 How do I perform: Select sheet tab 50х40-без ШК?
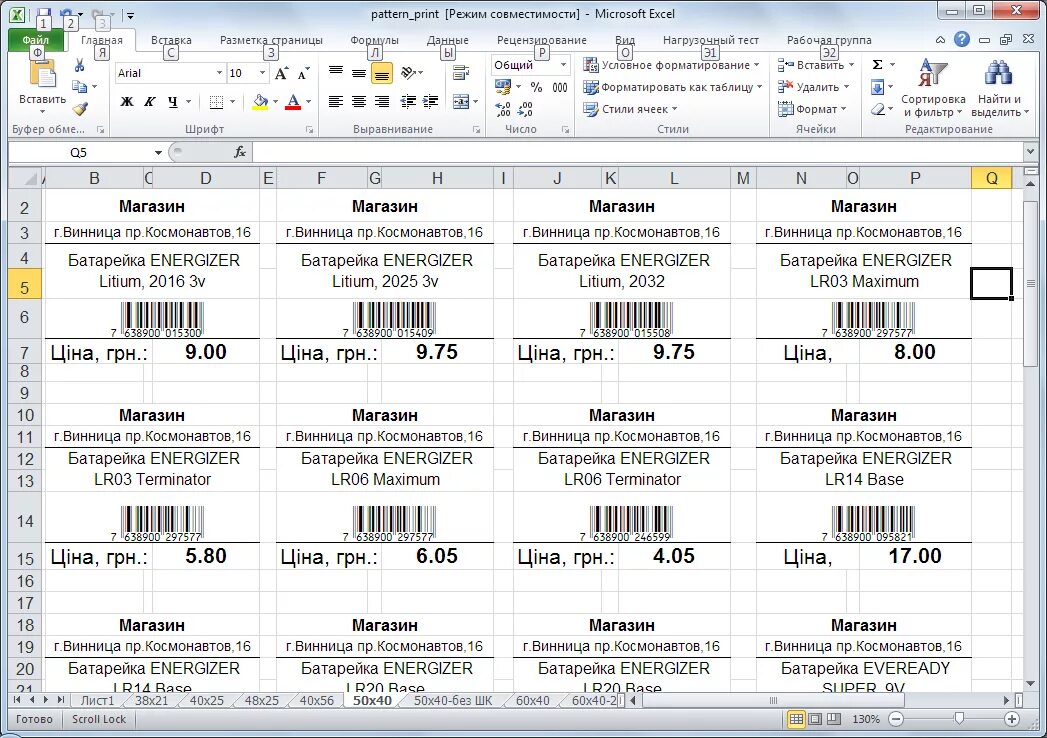pyautogui.click(x=453, y=701)
